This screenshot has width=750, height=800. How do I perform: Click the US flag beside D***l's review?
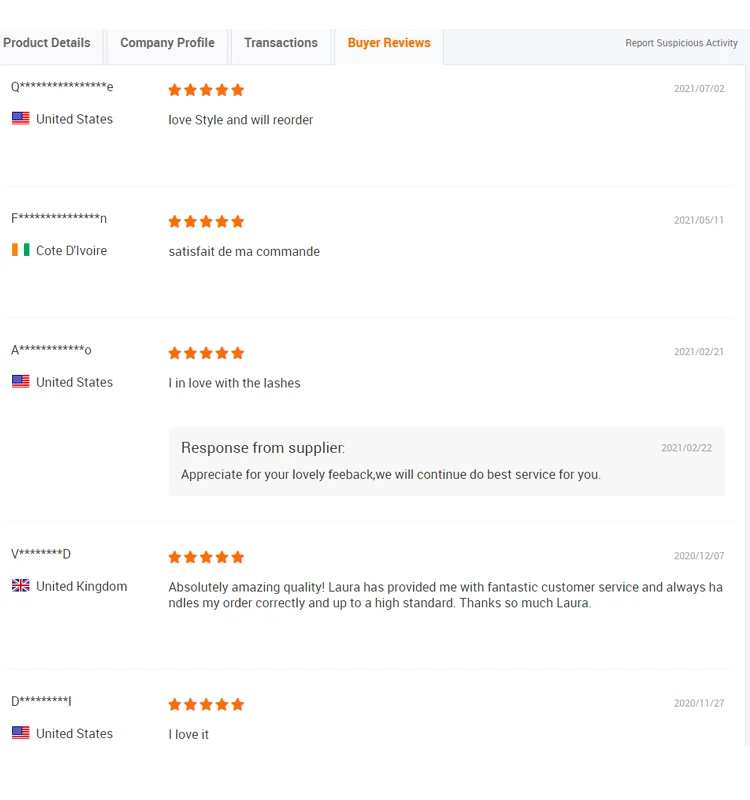pyautogui.click(x=20, y=733)
